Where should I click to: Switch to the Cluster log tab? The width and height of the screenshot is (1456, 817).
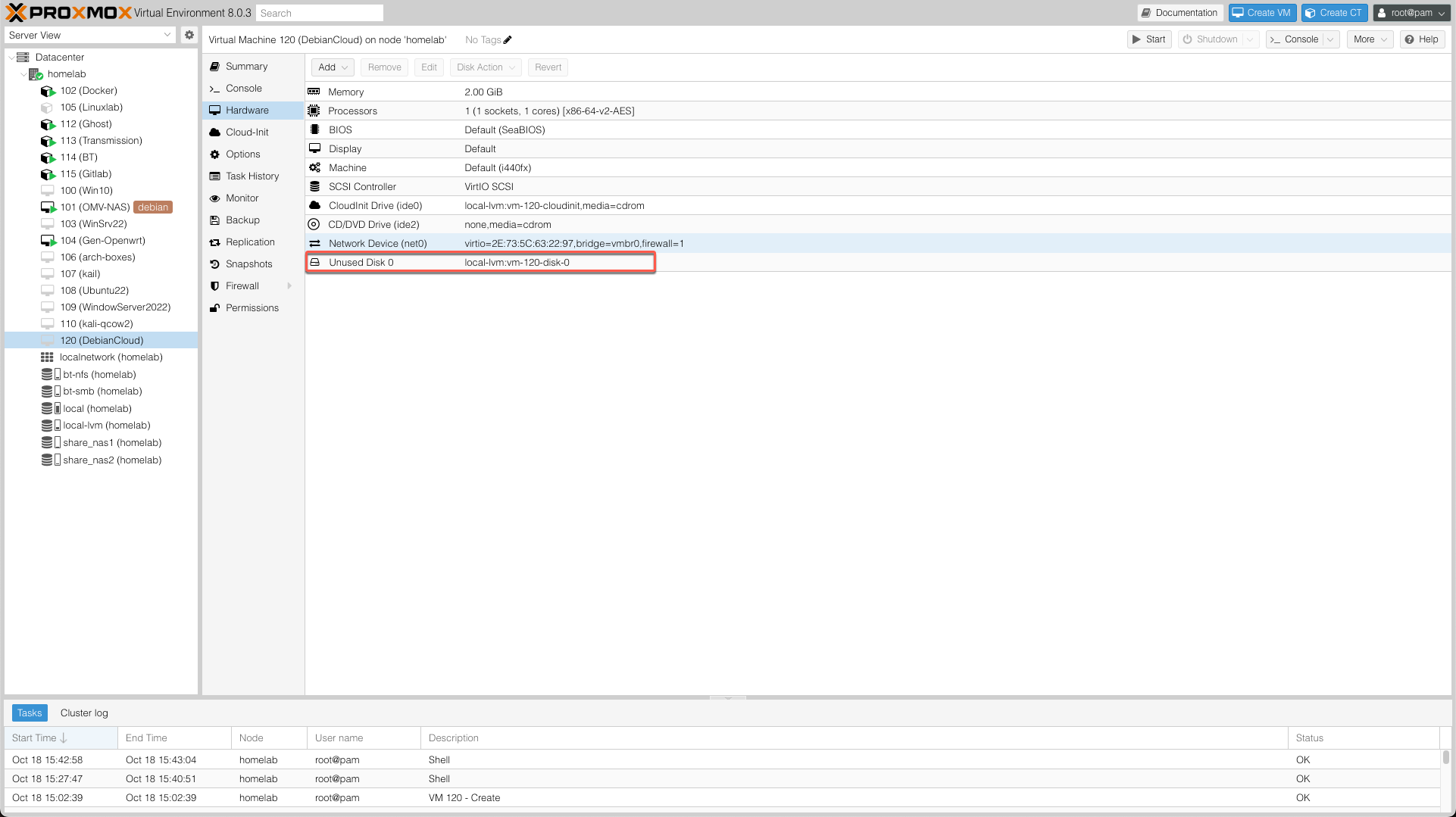point(84,713)
